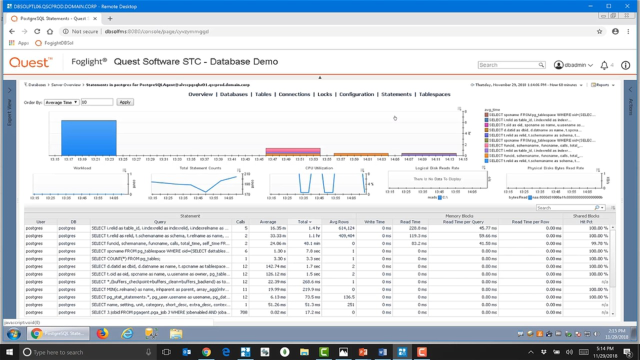The height and width of the screenshot is (360, 640).
Task: Sort the table by the Calls column header
Action: click(x=240, y=222)
